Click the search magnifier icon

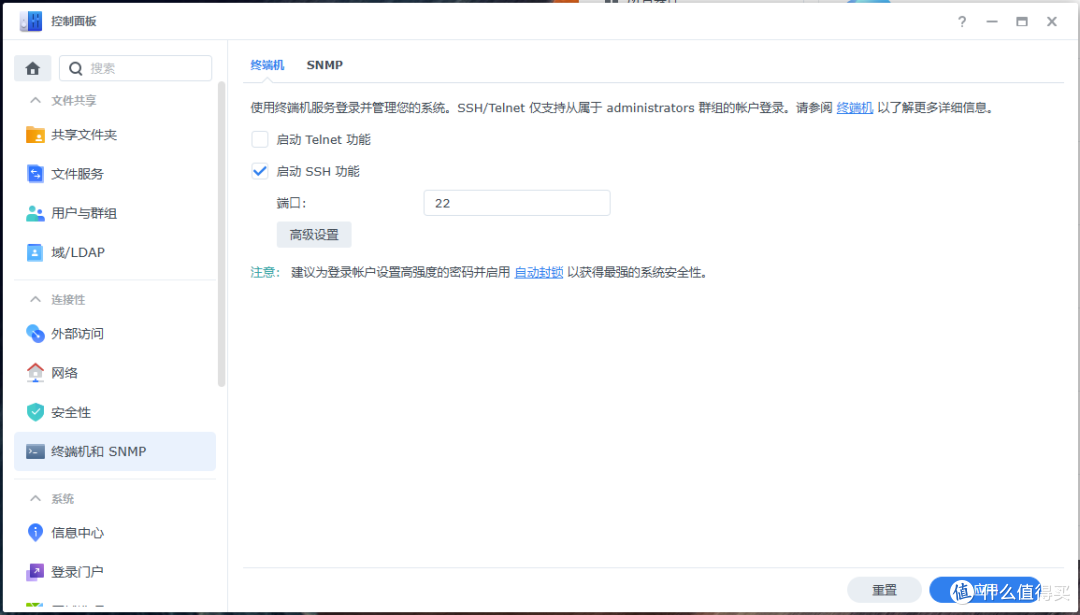pos(76,68)
